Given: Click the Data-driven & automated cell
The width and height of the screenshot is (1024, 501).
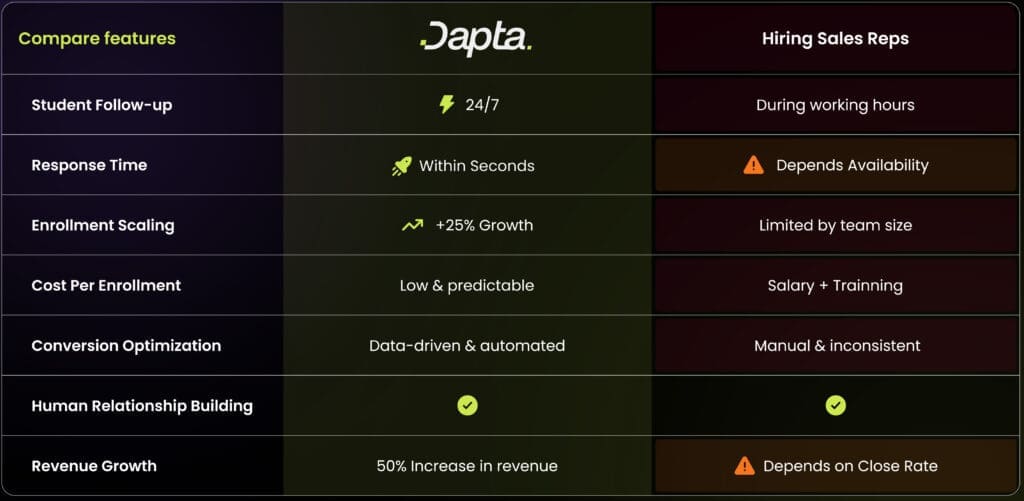Looking at the screenshot, I should 467,345.
